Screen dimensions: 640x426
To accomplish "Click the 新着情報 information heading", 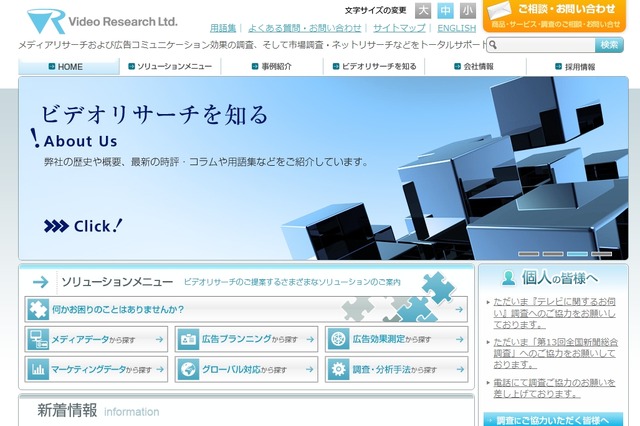I will [x=98, y=410].
